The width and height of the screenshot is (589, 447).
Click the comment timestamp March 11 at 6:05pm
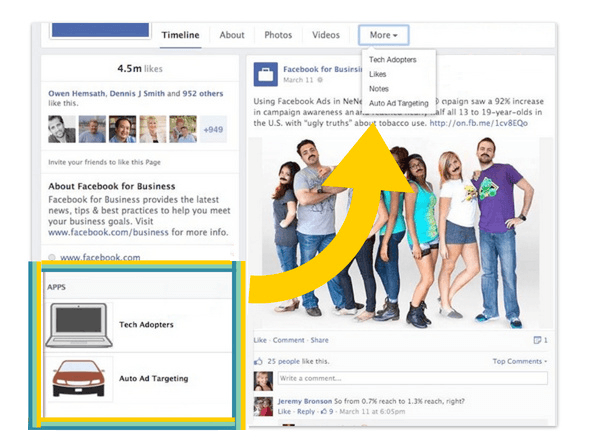click(x=372, y=412)
